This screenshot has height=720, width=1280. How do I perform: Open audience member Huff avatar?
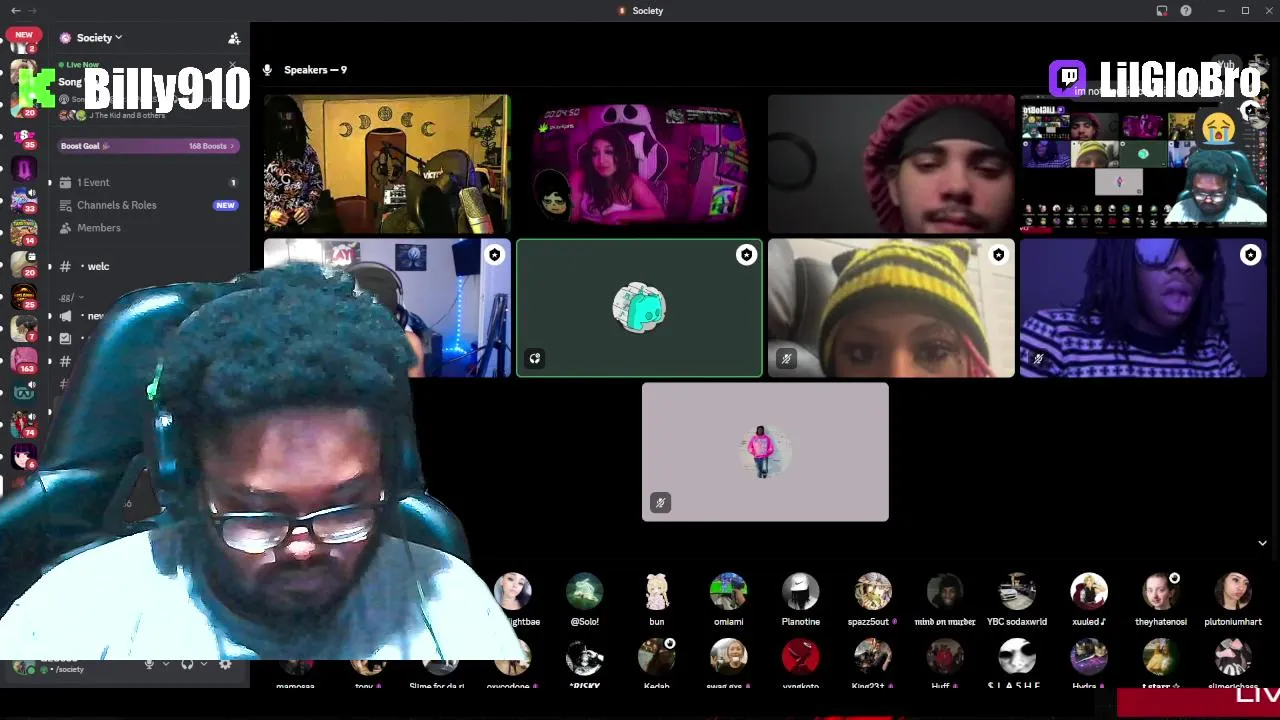tap(945, 657)
